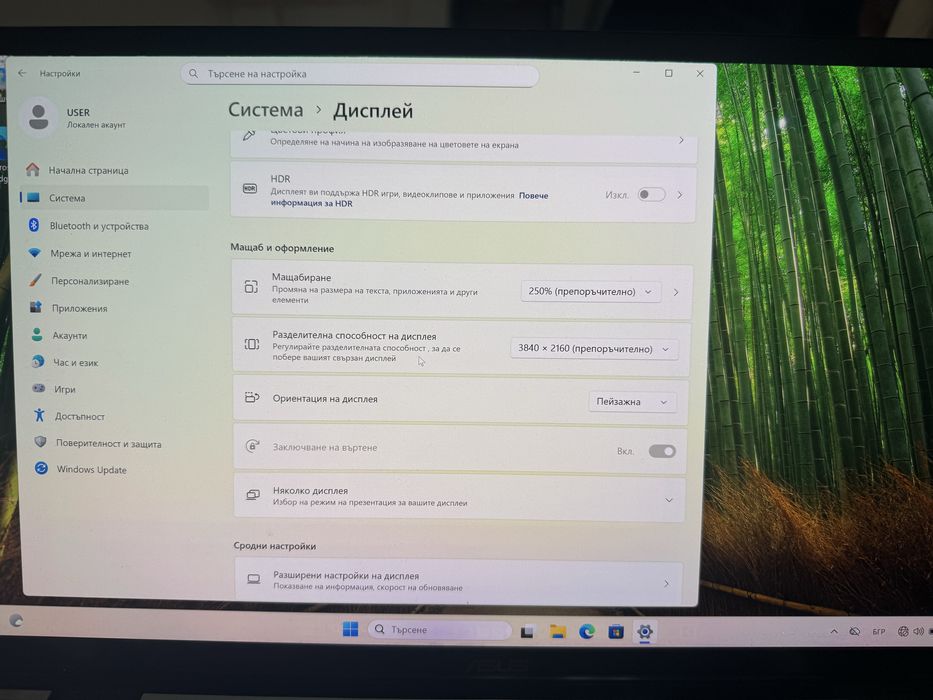The image size is (933, 700).
Task: Open 3840 × 2160 resolution dropdown
Action: [594, 349]
